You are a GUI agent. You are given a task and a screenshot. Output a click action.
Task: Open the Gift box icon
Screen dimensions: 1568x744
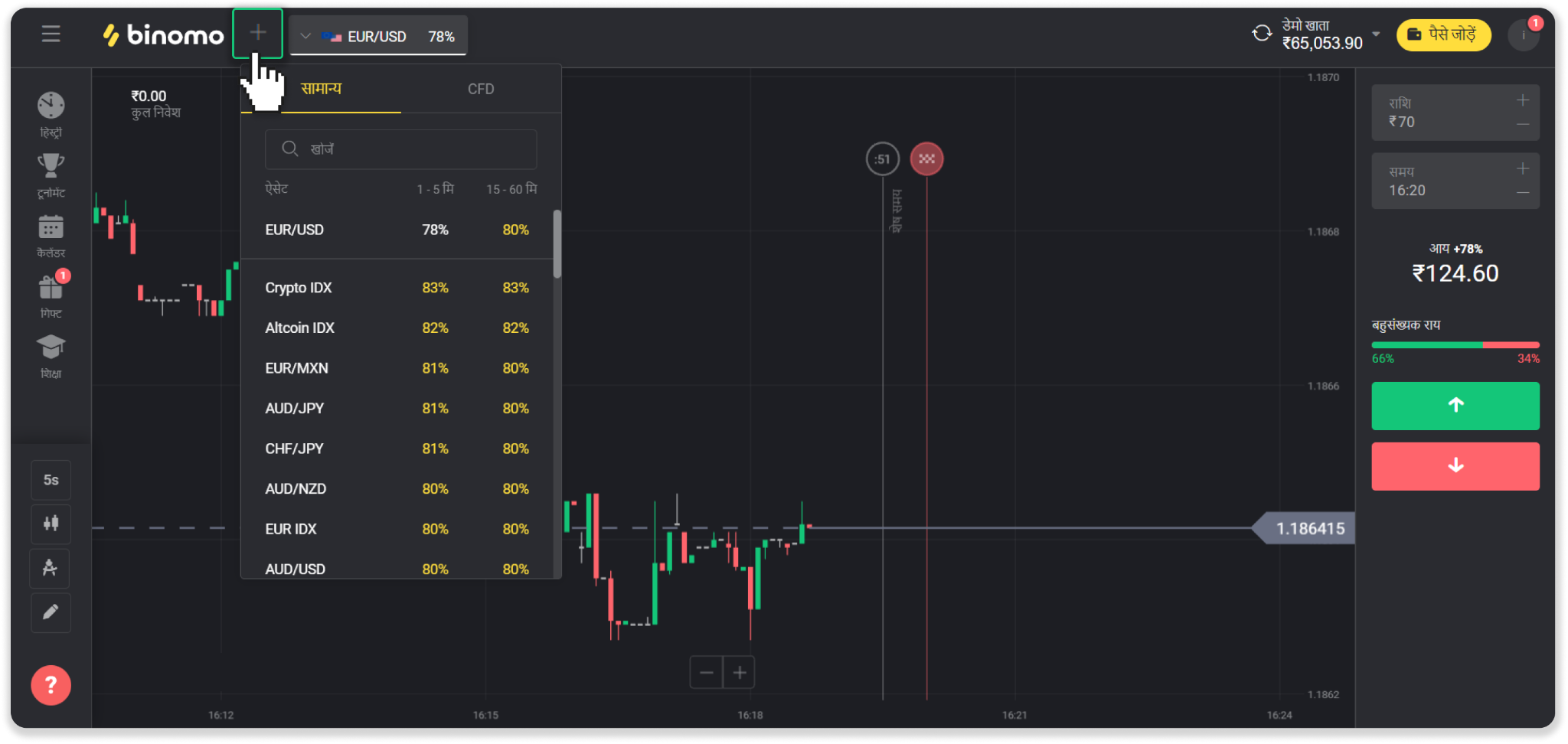pos(51,288)
